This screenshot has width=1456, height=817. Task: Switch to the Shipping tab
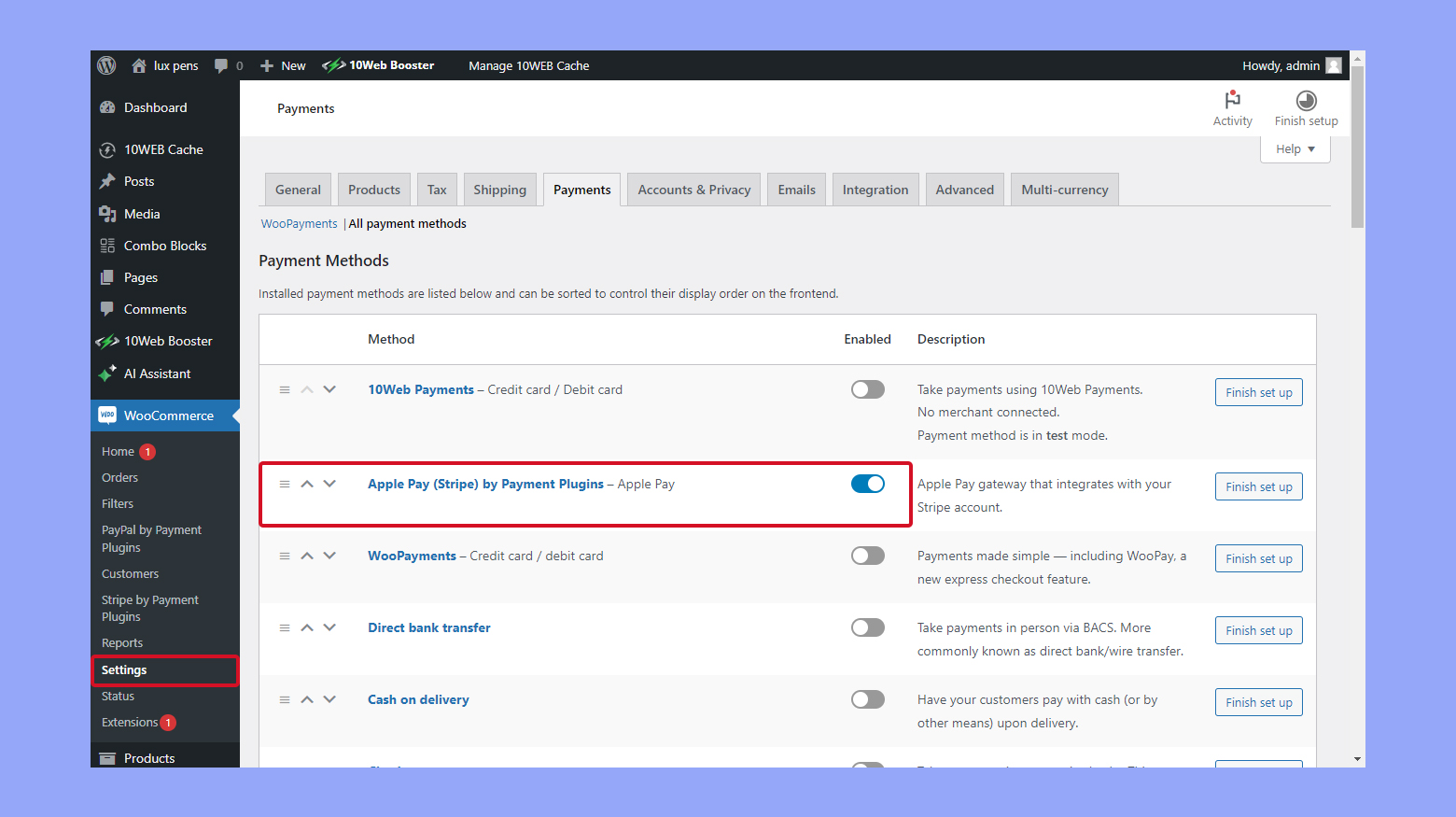click(499, 190)
